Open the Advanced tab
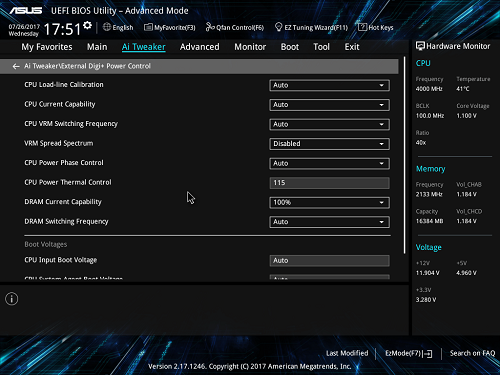The height and width of the screenshot is (375, 500). coord(199,47)
